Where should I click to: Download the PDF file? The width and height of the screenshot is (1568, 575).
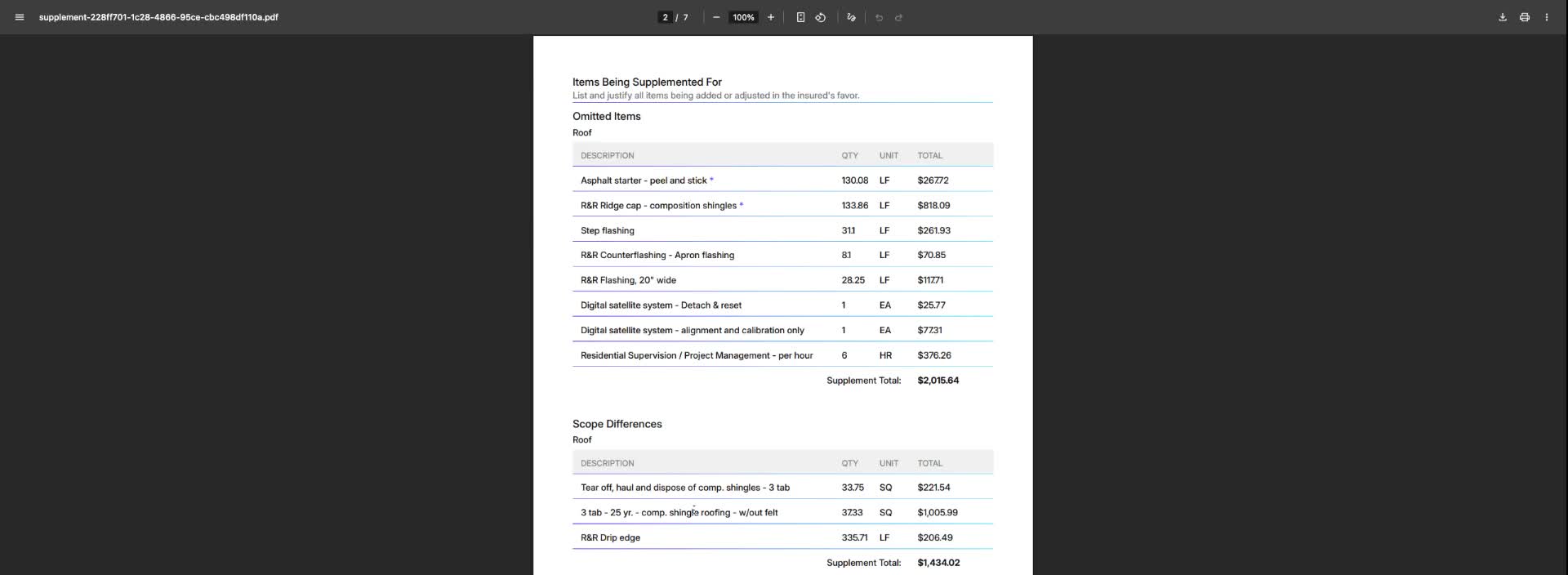click(x=1502, y=17)
